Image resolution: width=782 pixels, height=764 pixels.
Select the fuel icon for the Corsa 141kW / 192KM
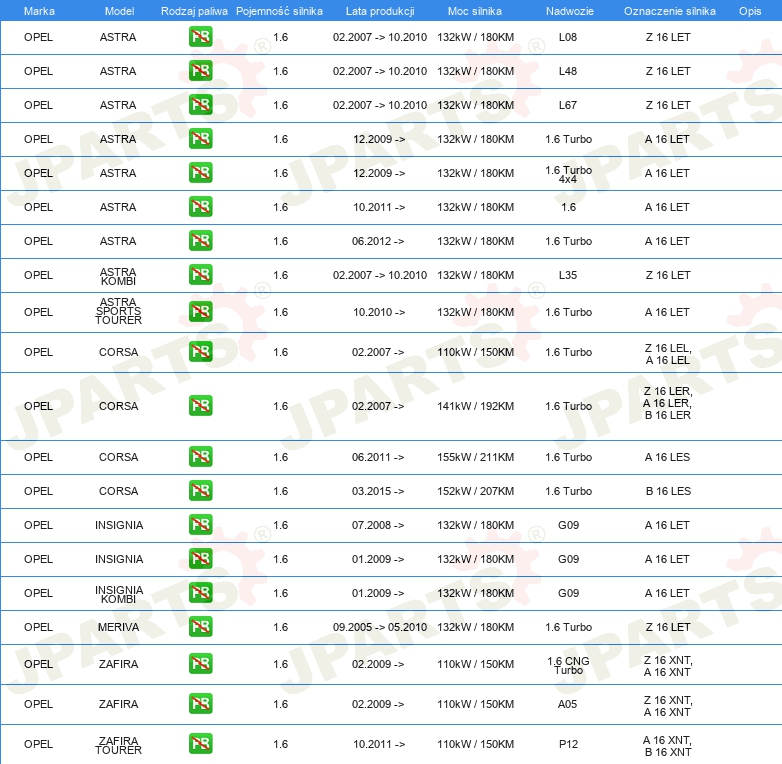(x=200, y=406)
